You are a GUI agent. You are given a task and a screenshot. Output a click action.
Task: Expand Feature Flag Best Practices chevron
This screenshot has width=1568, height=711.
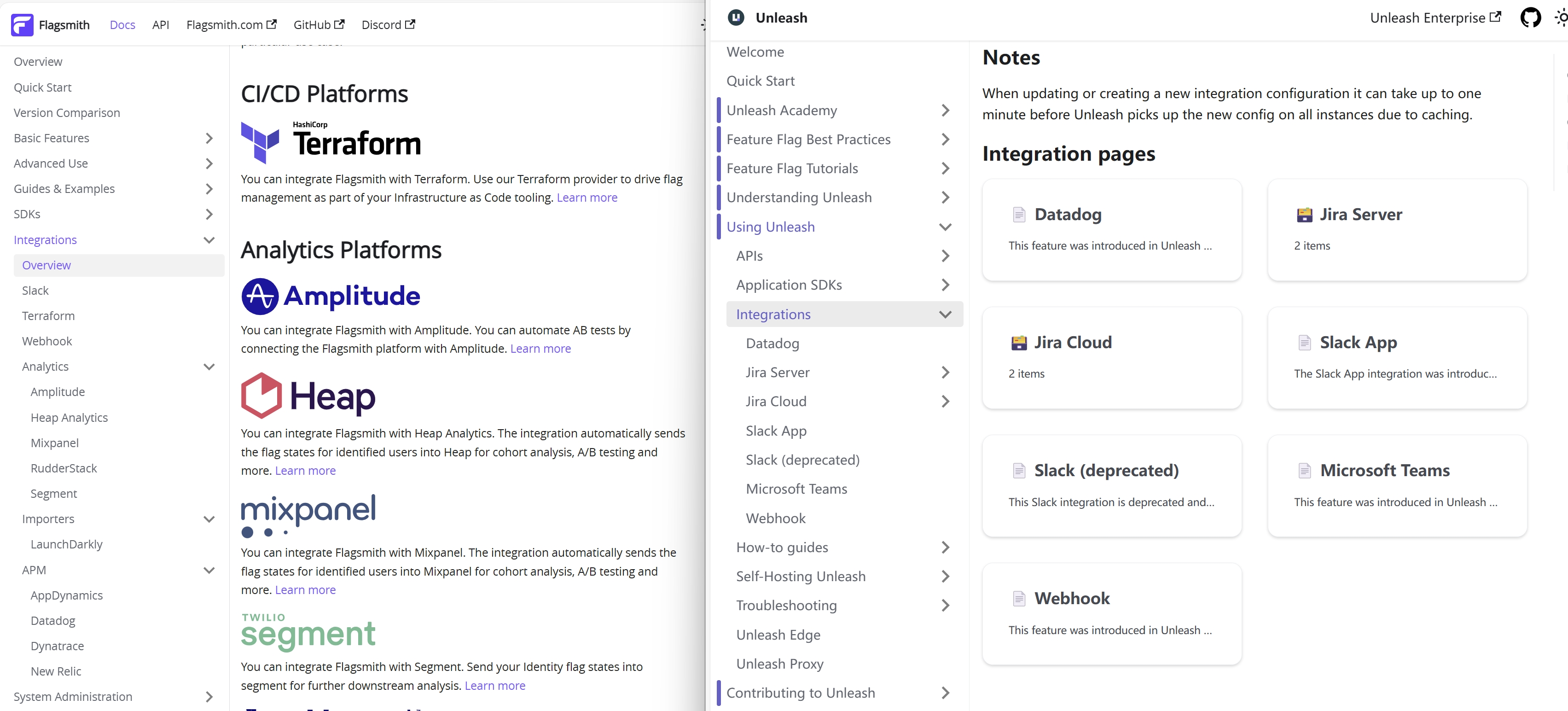pos(945,140)
